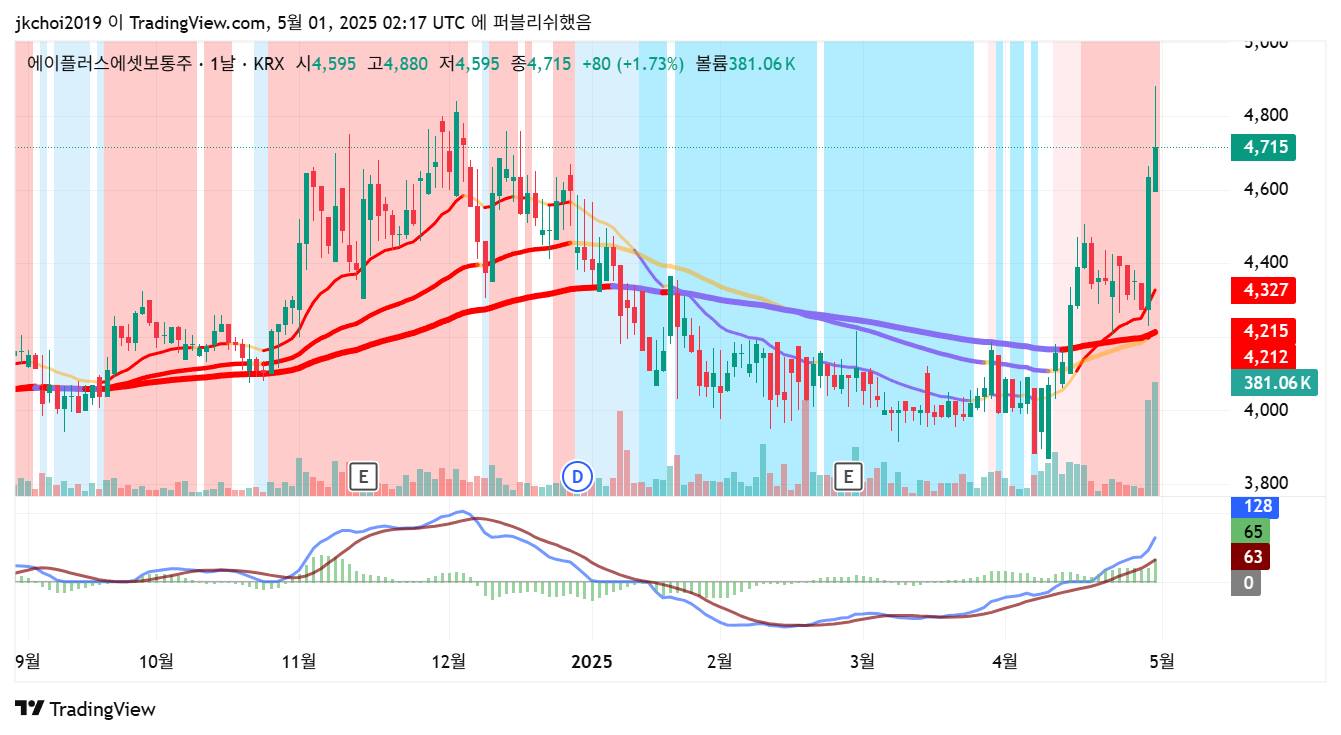The image size is (1341, 735).
Task: Click the dark red 63 signal label
Action: point(1251,557)
